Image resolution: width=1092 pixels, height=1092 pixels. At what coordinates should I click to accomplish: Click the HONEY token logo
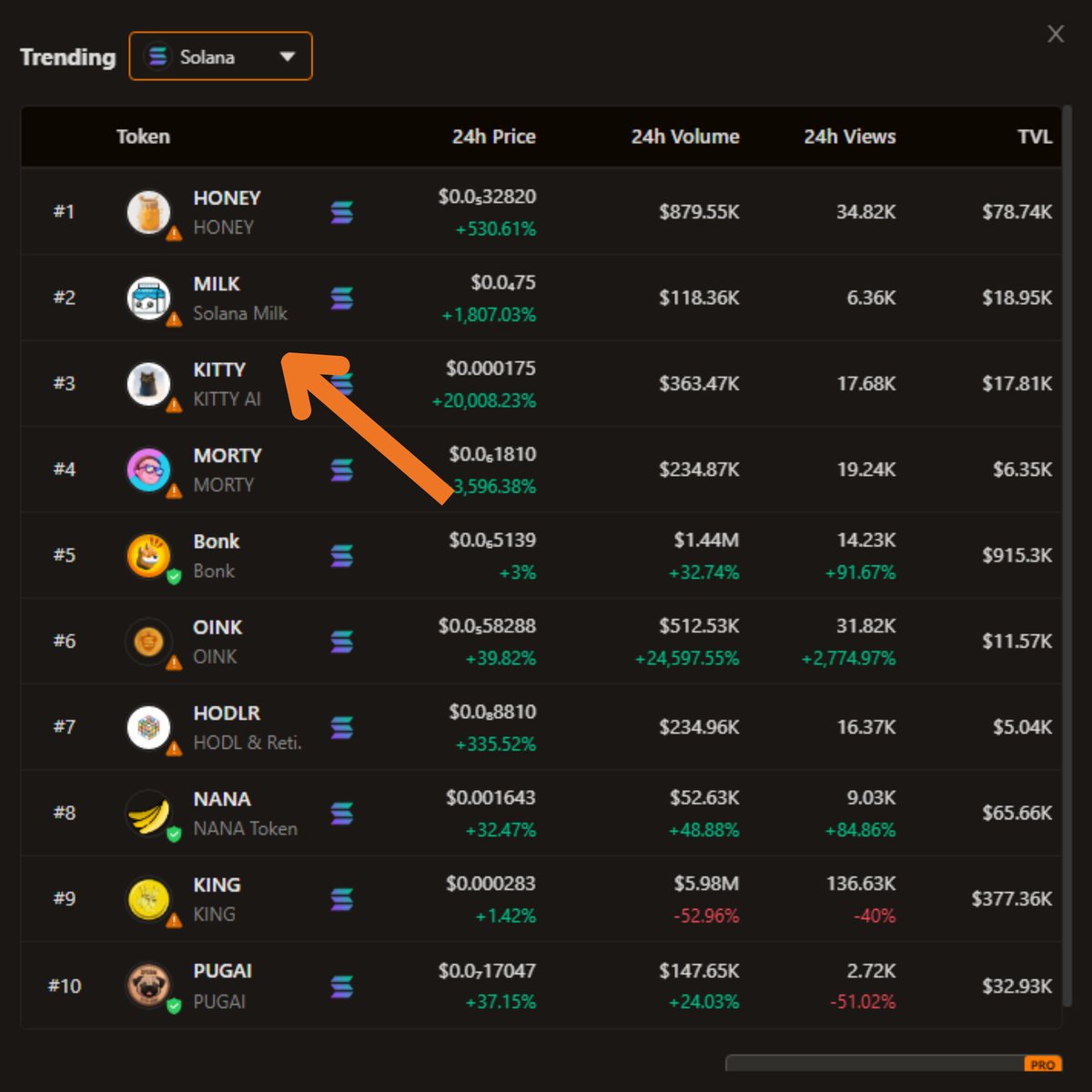(148, 212)
